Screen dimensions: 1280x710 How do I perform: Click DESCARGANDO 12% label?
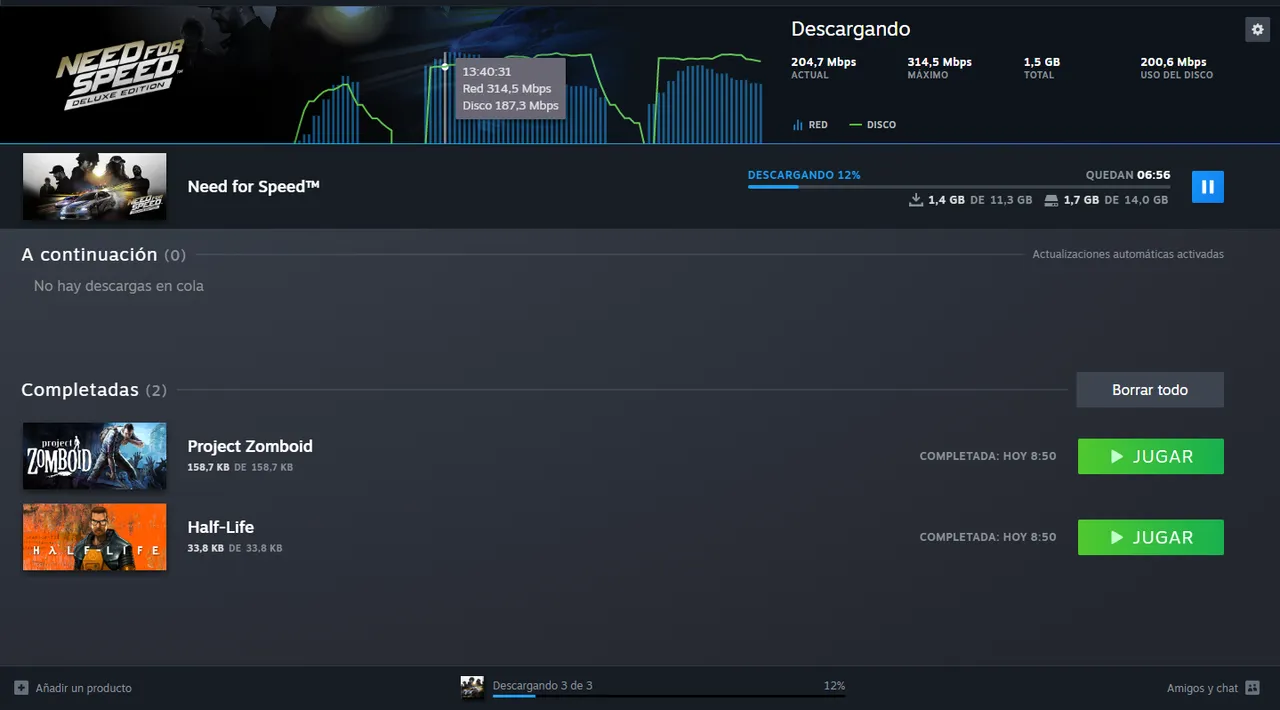coord(804,175)
